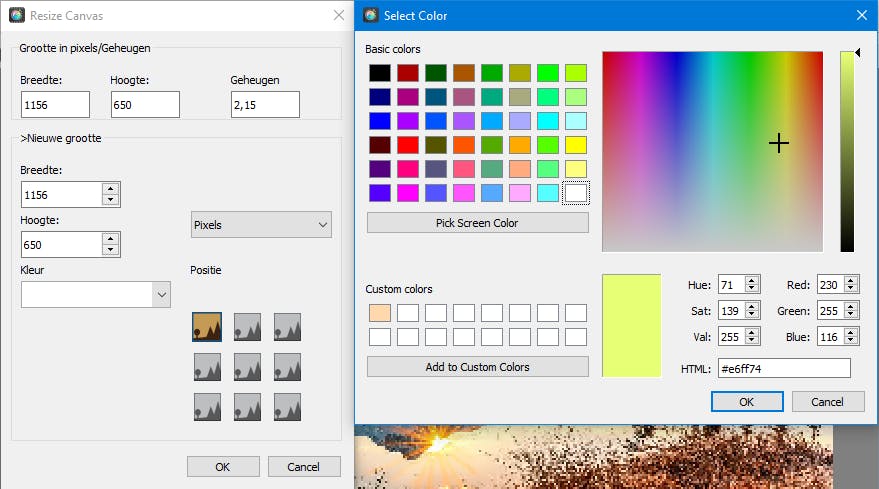
Task: Open the Pixels unit dropdown
Action: coord(261,225)
